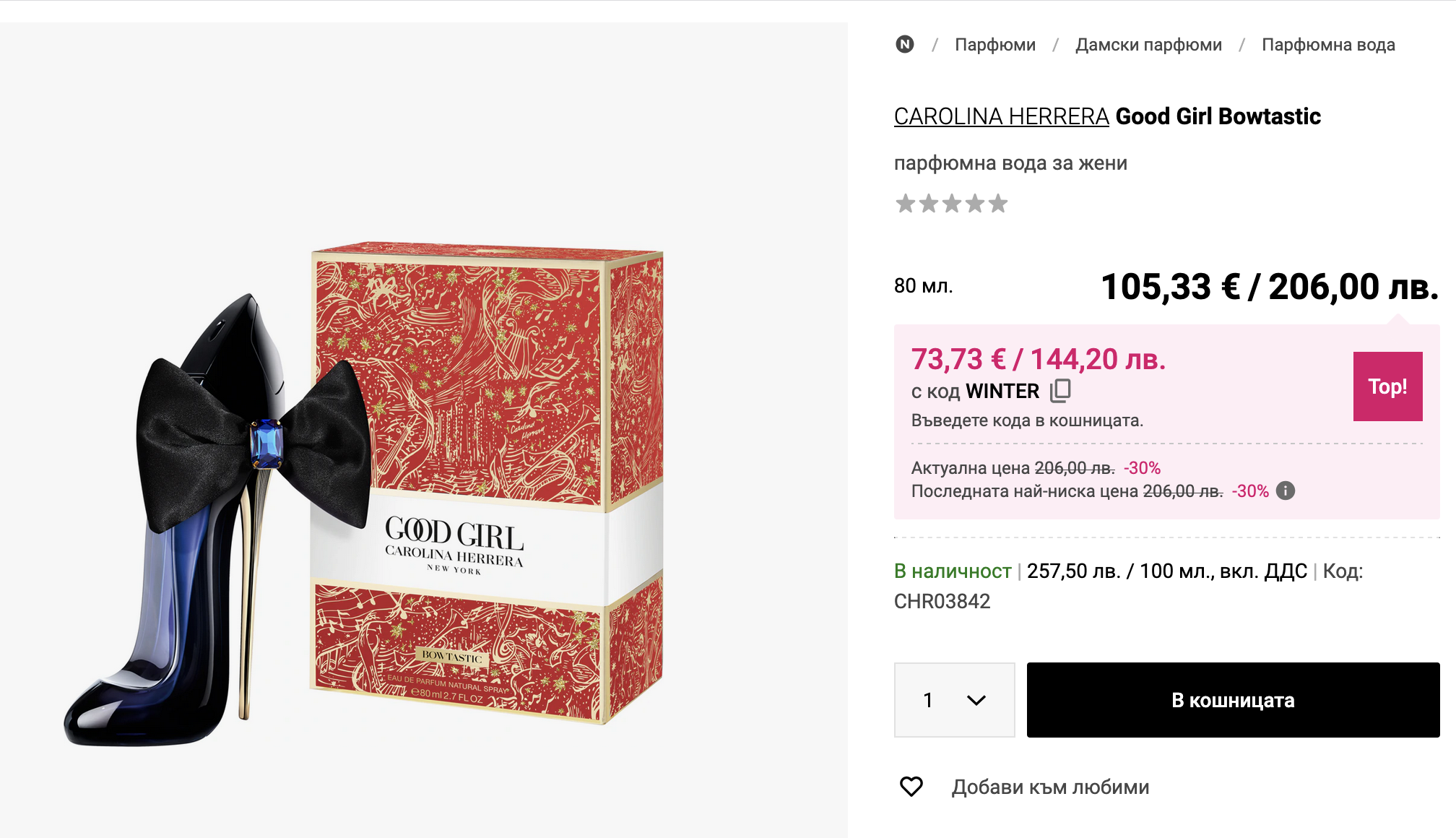Open Парфюмна вода breadcrumb category

tap(1328, 45)
